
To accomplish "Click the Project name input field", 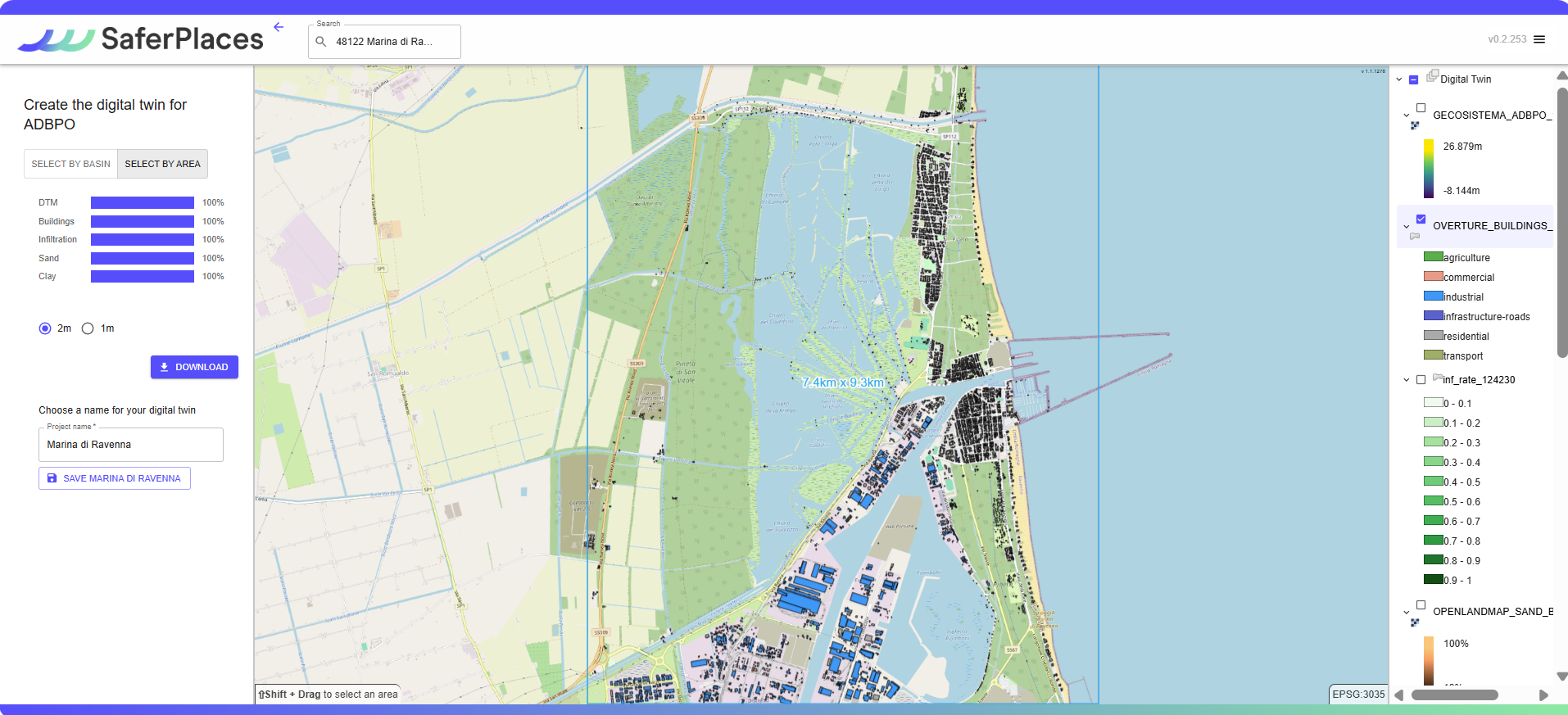I will click(131, 445).
